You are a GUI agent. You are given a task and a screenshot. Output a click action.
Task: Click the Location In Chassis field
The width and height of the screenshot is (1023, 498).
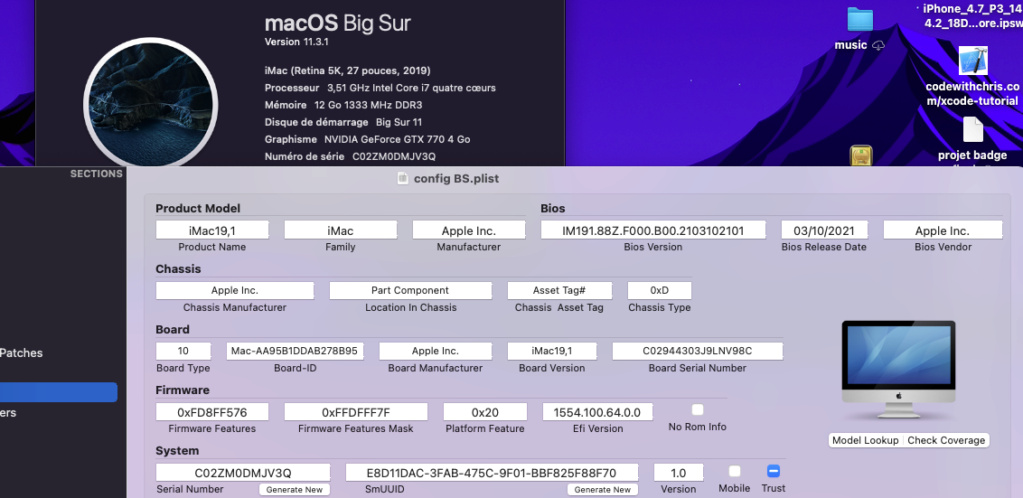(410, 290)
